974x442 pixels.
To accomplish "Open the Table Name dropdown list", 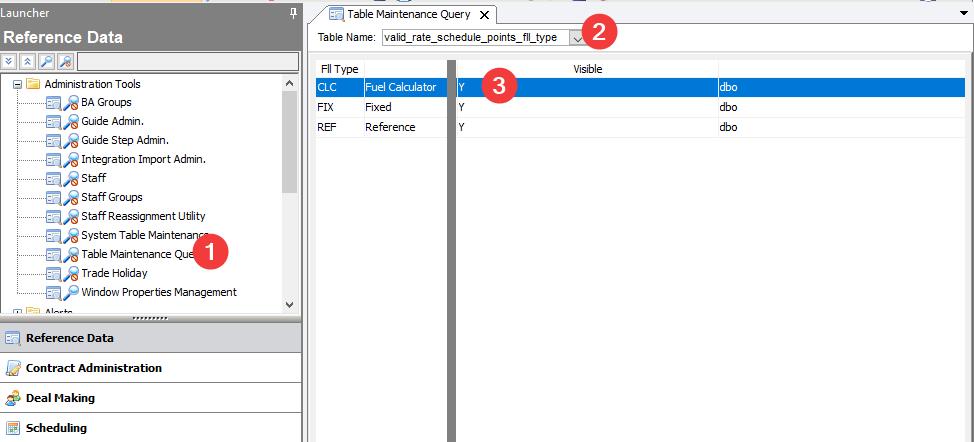I will (577, 37).
